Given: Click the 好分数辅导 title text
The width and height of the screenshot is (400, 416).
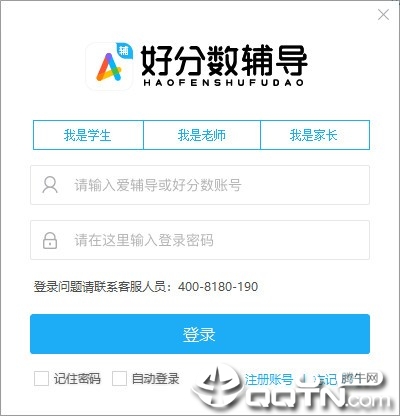Looking at the screenshot, I should [224, 61].
